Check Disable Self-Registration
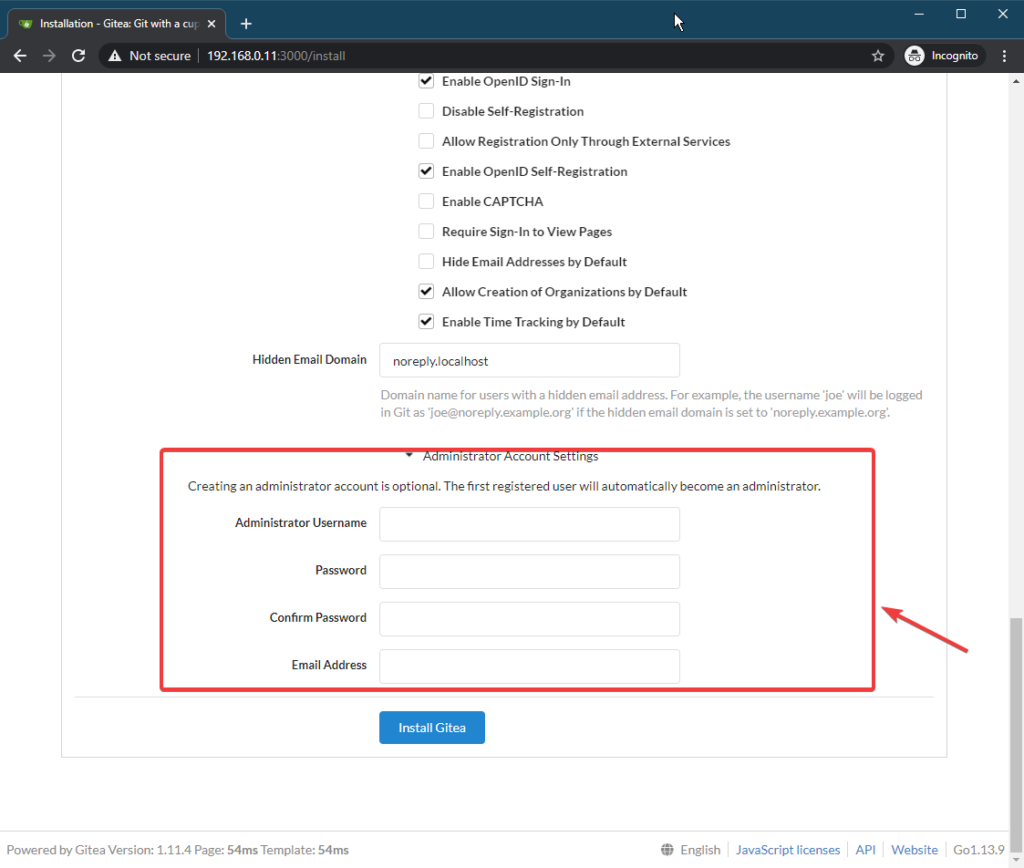 coord(426,111)
